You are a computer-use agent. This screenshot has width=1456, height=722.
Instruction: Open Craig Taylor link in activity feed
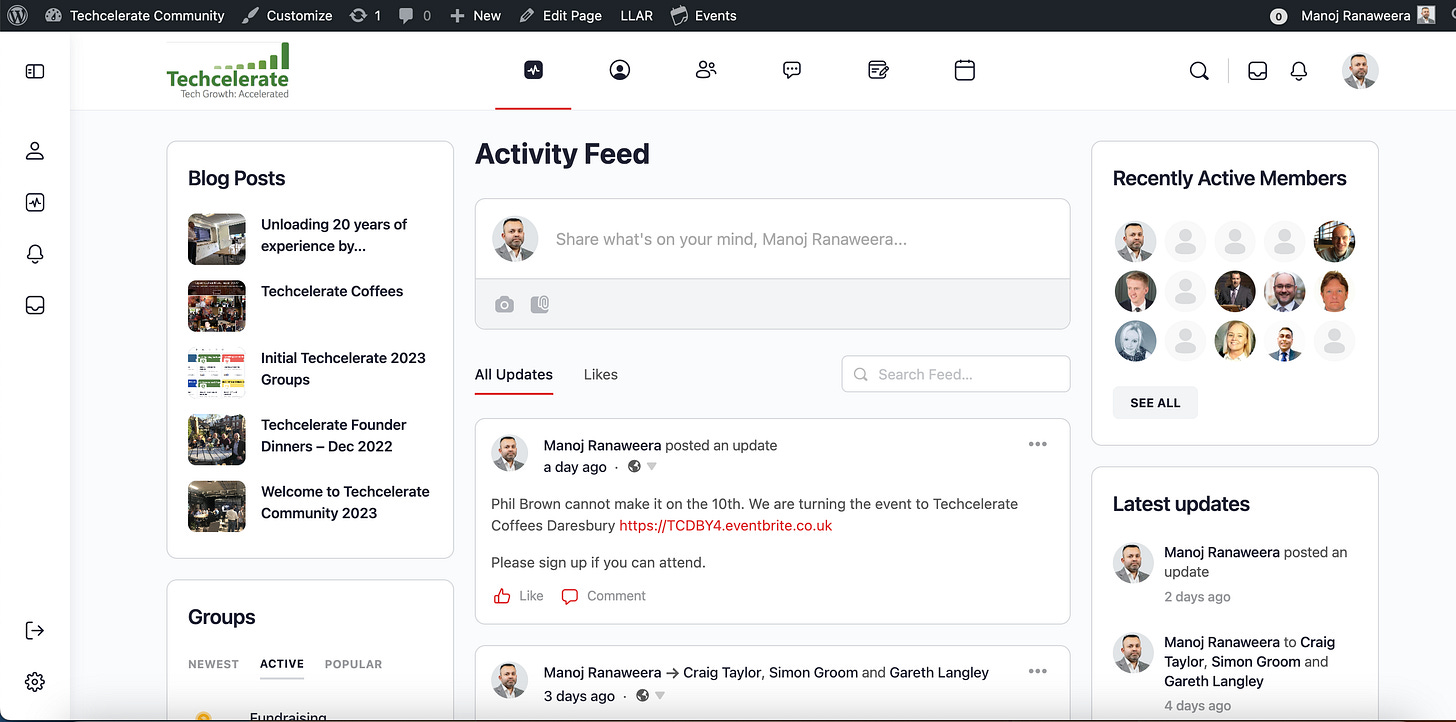point(721,673)
